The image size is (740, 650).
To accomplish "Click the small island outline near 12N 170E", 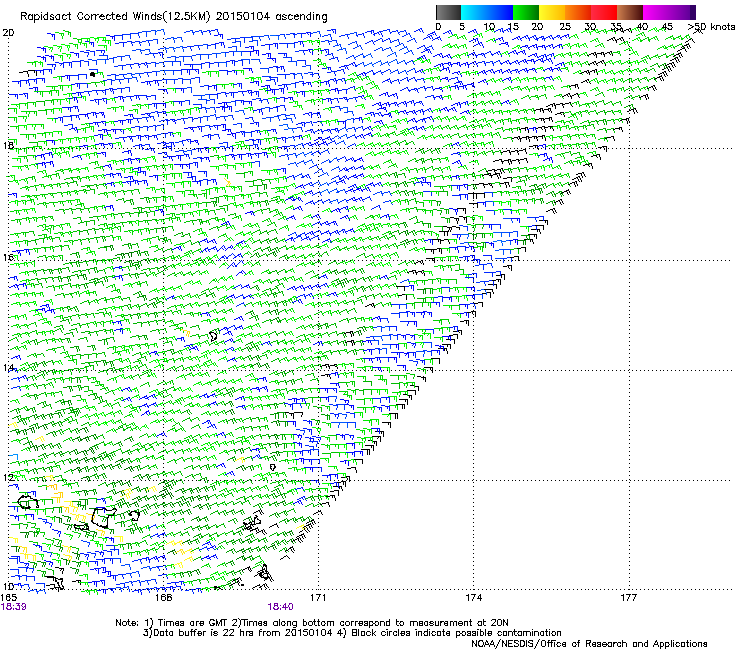I will [273, 467].
